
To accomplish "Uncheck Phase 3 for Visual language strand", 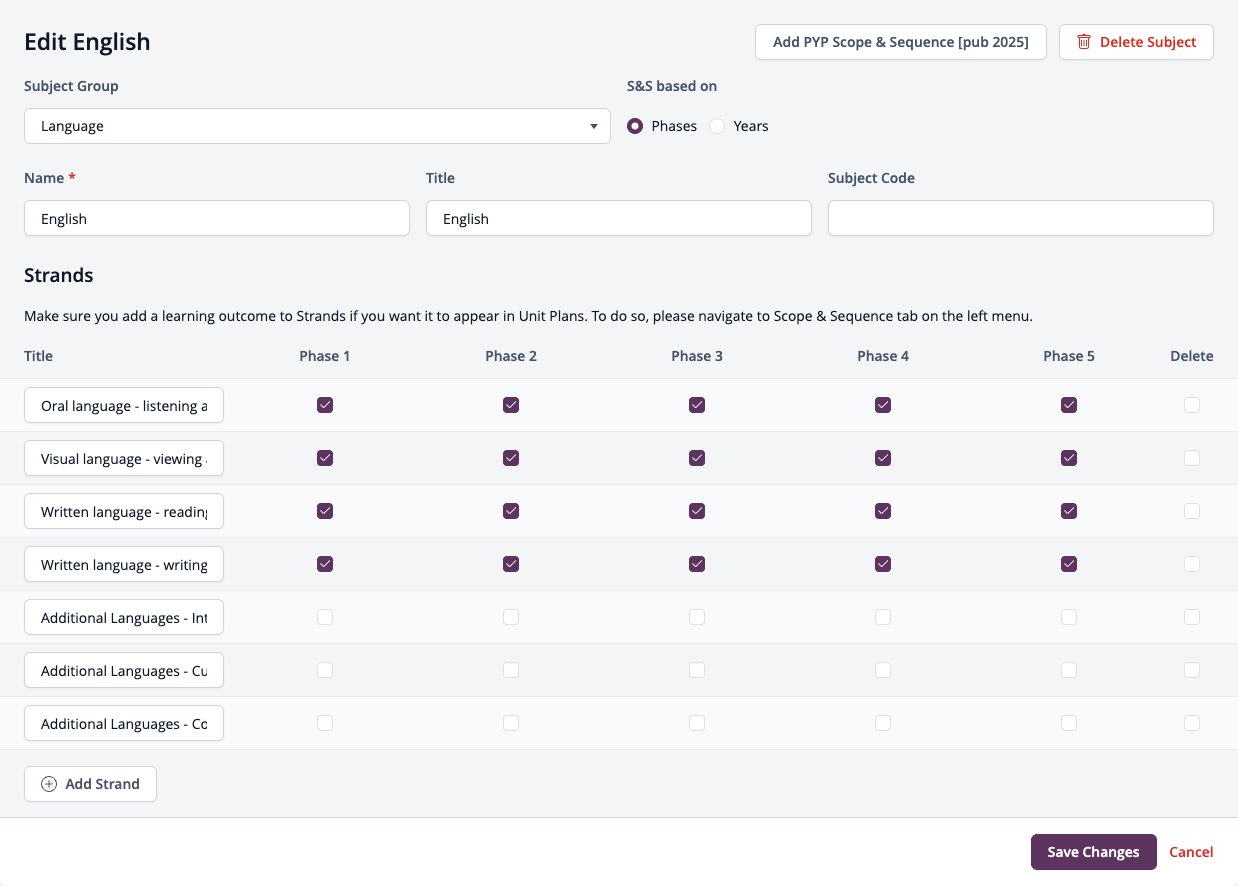I will (x=697, y=458).
